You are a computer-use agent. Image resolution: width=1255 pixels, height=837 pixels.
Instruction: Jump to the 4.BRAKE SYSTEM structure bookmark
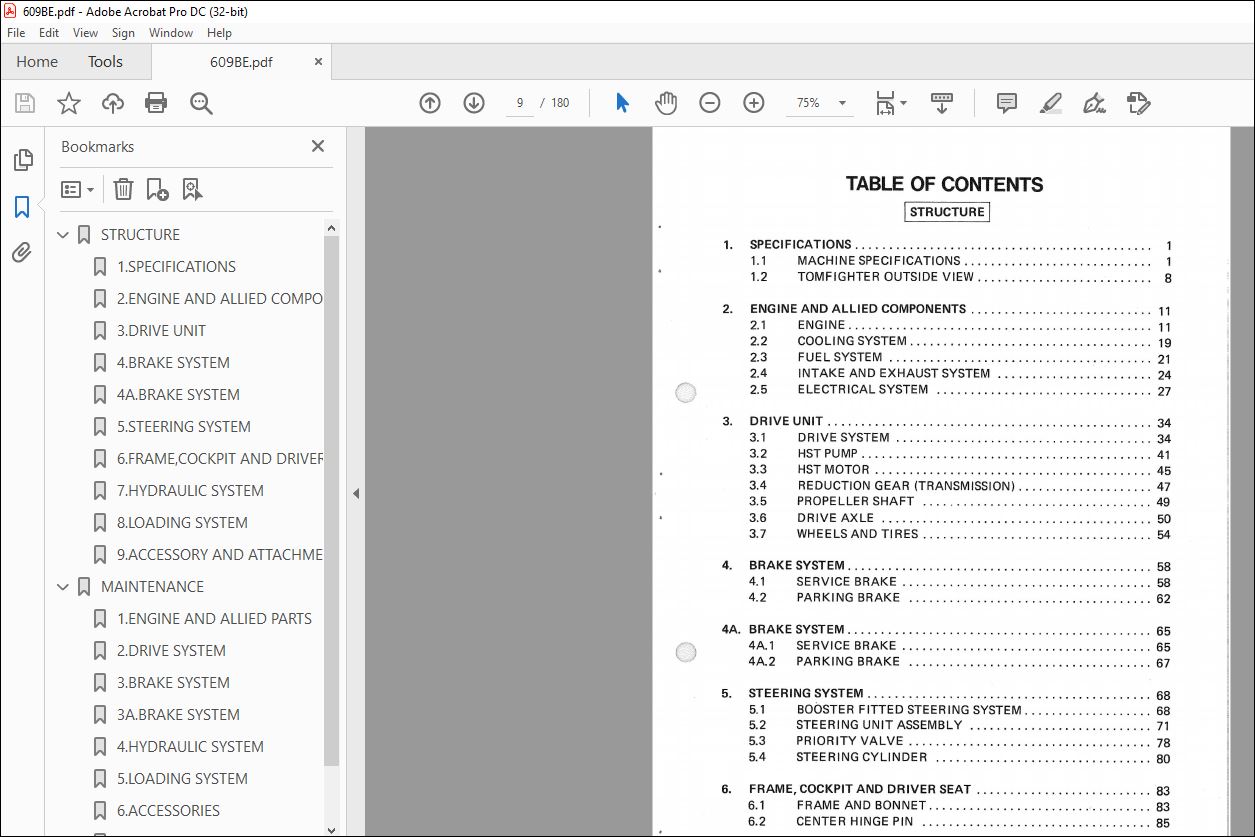tap(173, 363)
